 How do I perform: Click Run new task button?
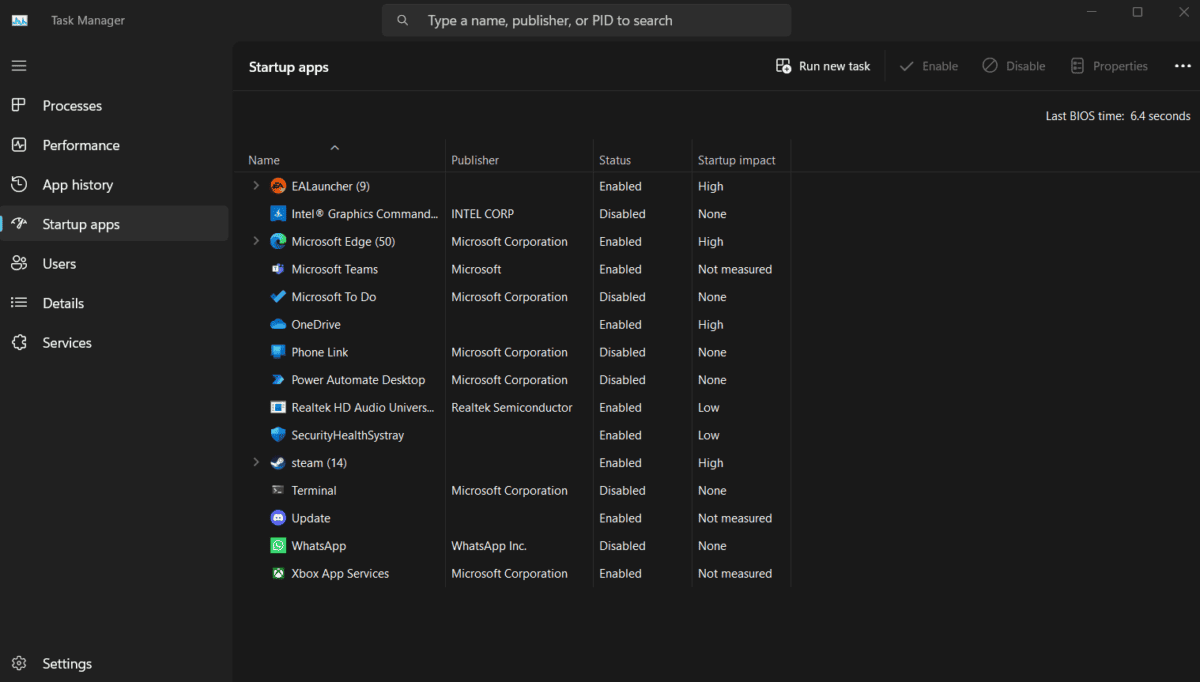coord(823,66)
